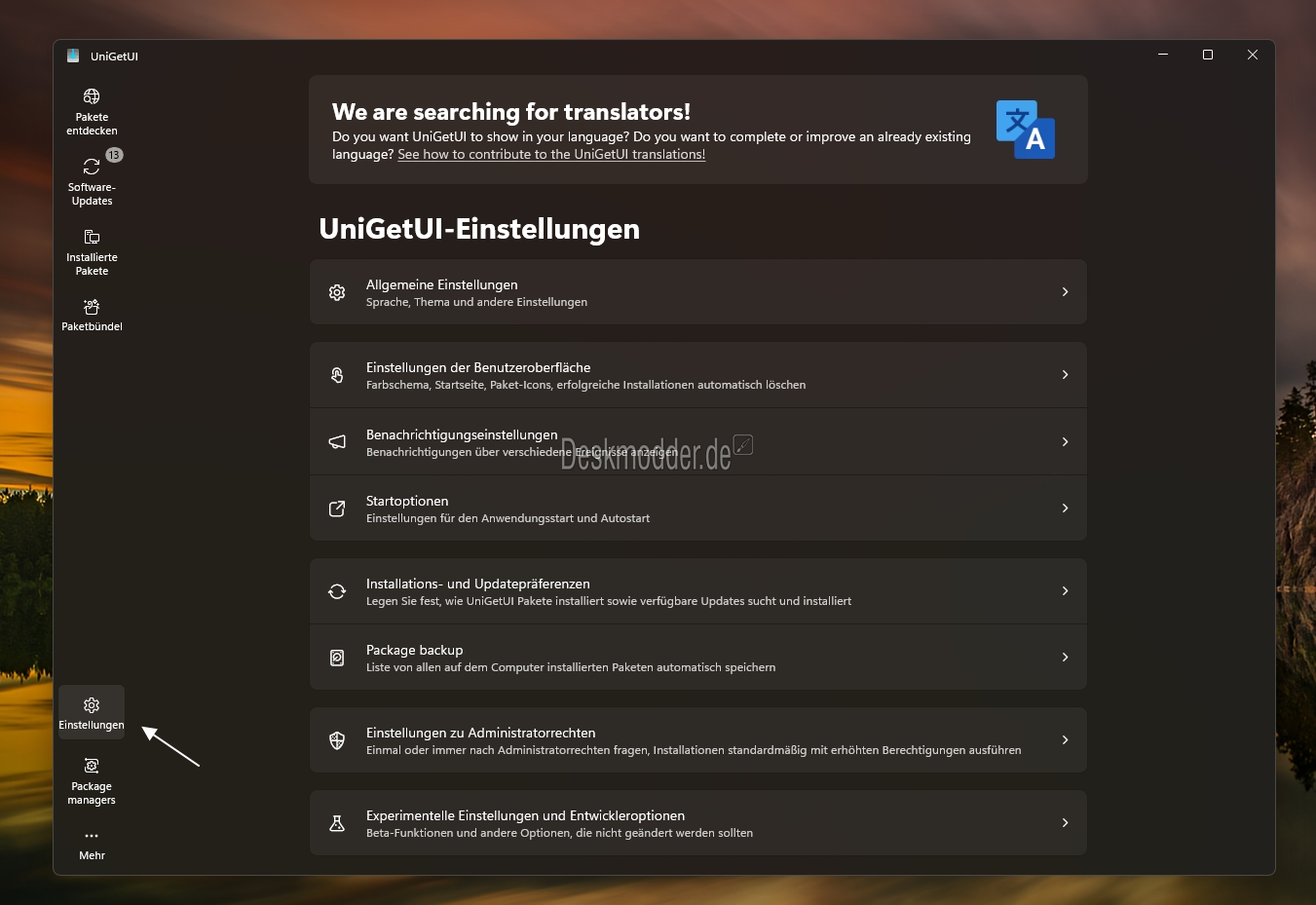Click the shield icon for Administratorrechten

point(337,740)
